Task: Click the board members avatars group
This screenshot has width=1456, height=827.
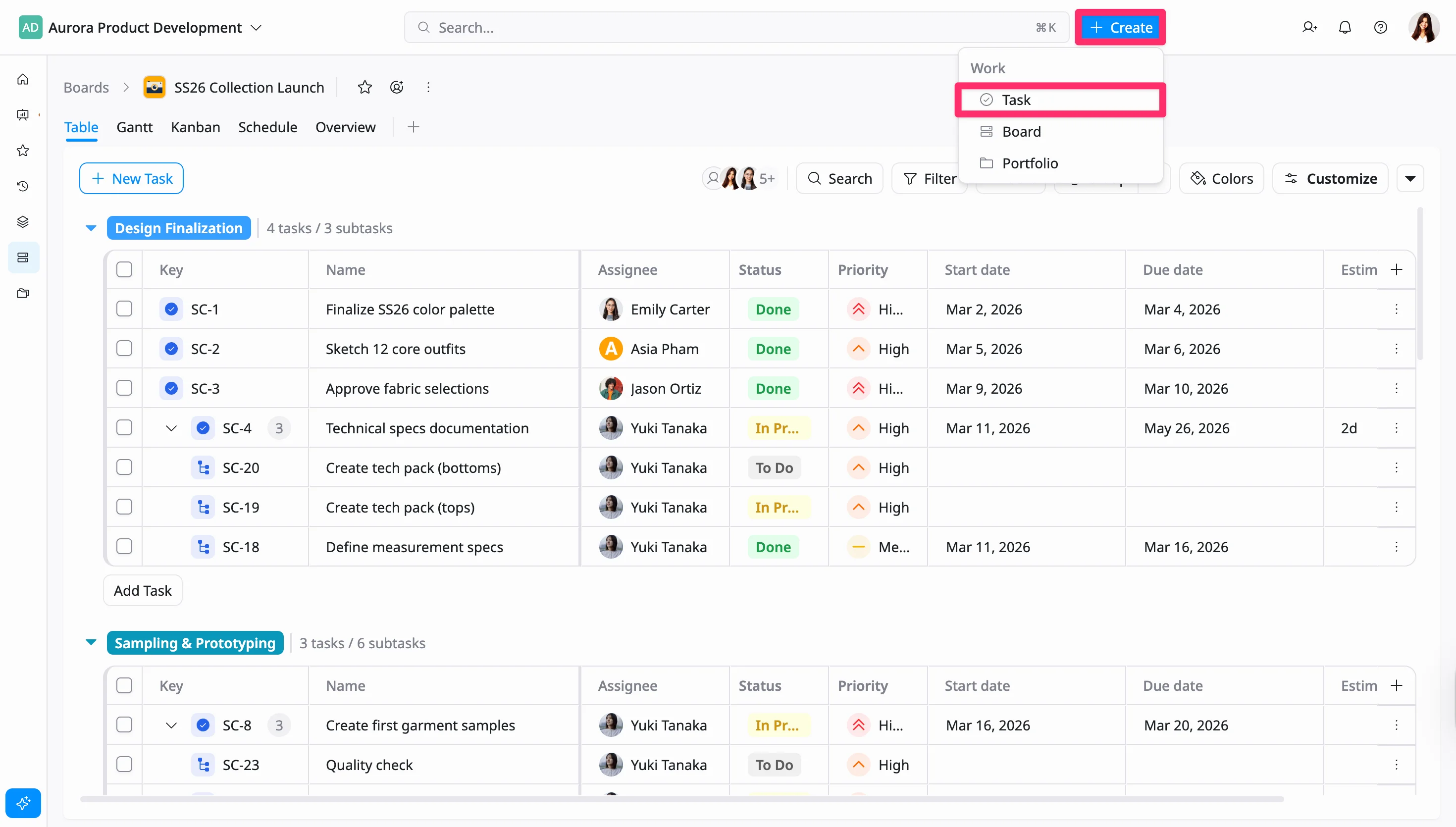Action: (739, 178)
